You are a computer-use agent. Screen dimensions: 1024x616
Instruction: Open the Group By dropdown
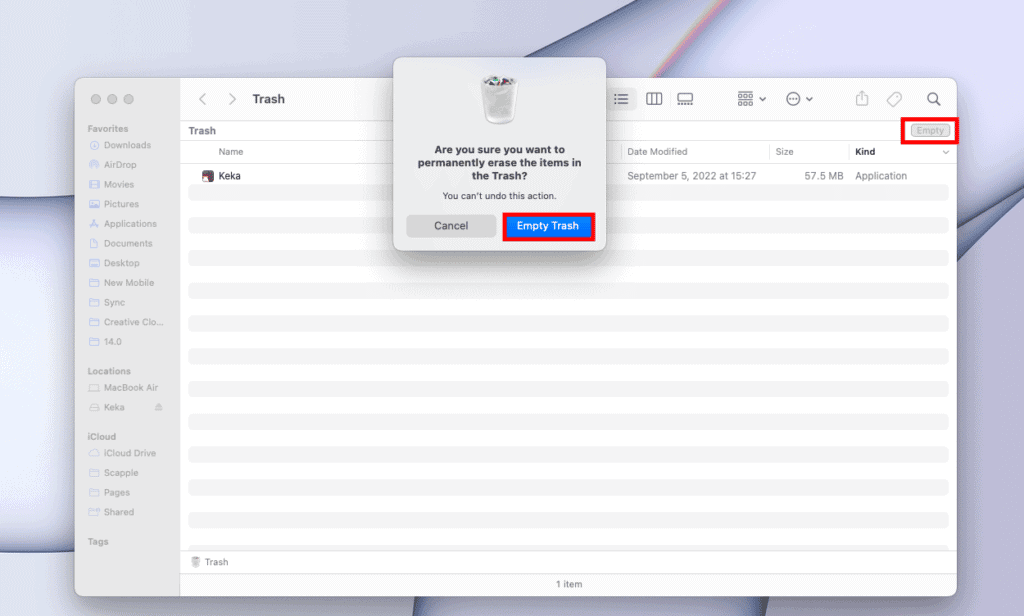coord(748,99)
